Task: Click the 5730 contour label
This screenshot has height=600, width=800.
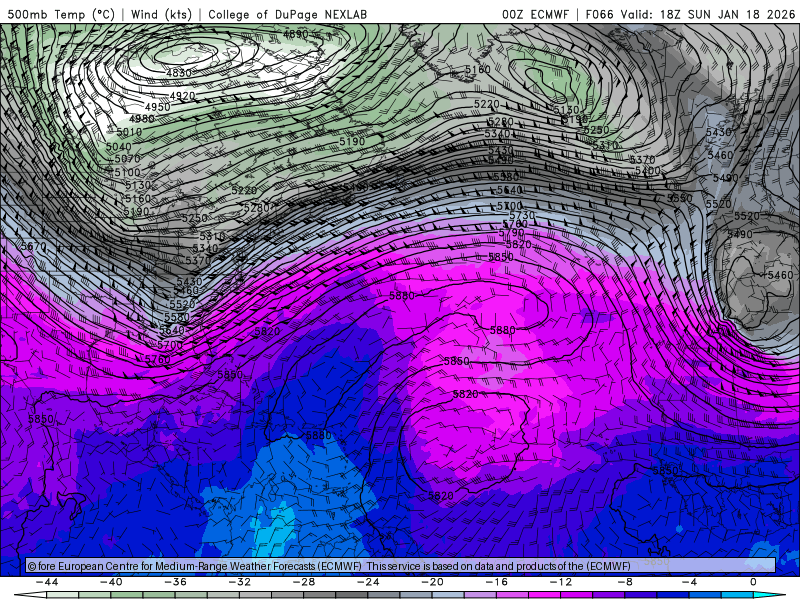Action: (x=522, y=216)
